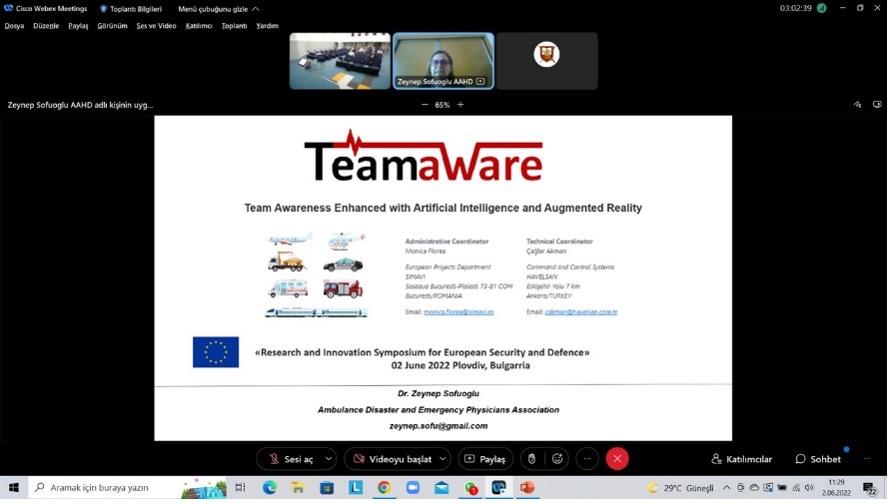Open audio options arrow beside Sesi aç
Image resolution: width=892 pixels, height=504 pixels.
(x=329, y=459)
